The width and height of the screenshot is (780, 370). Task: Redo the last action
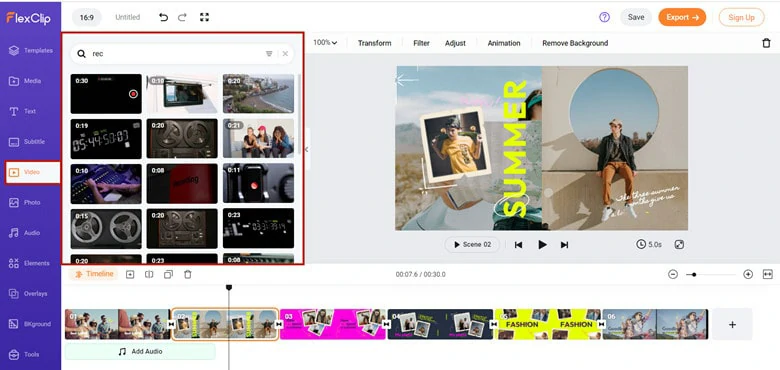(182, 17)
